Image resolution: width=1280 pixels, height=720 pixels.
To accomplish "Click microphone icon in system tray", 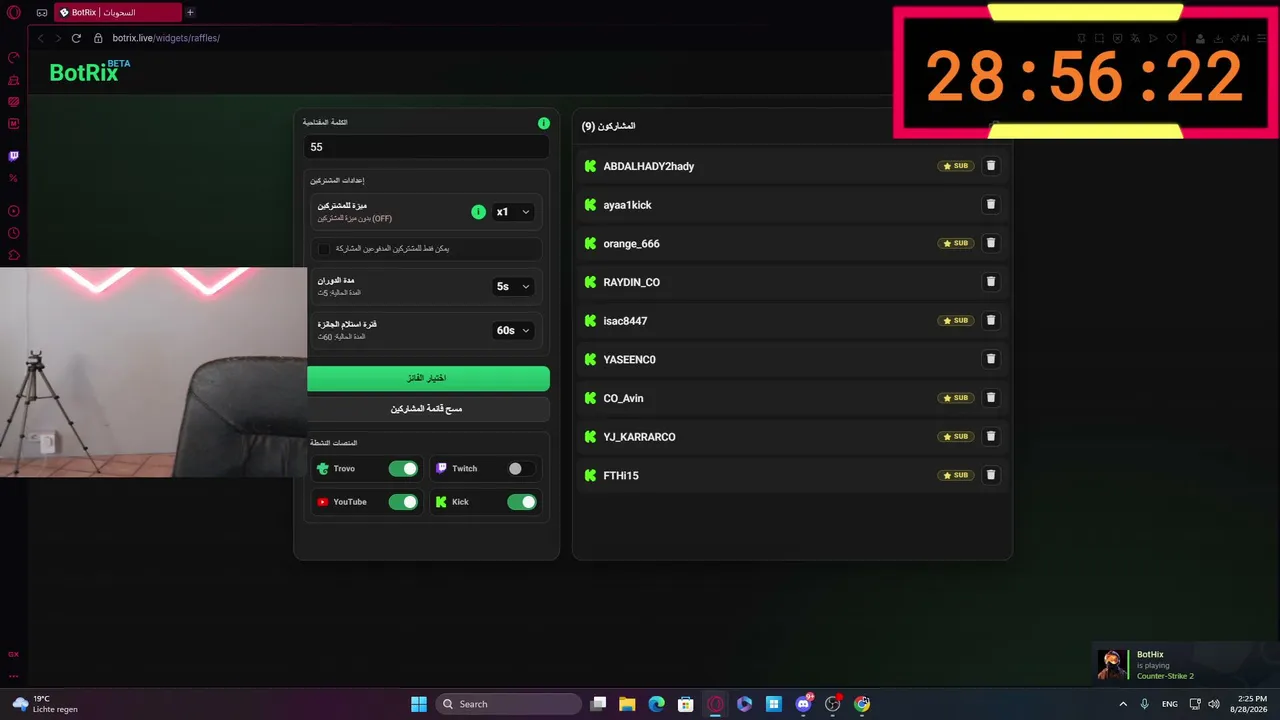I will [x=1145, y=704].
